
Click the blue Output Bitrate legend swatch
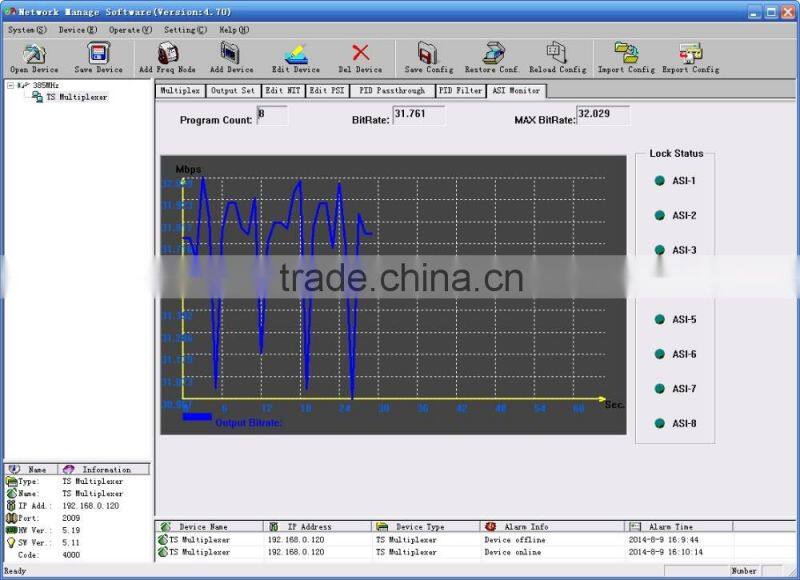pyautogui.click(x=197, y=416)
